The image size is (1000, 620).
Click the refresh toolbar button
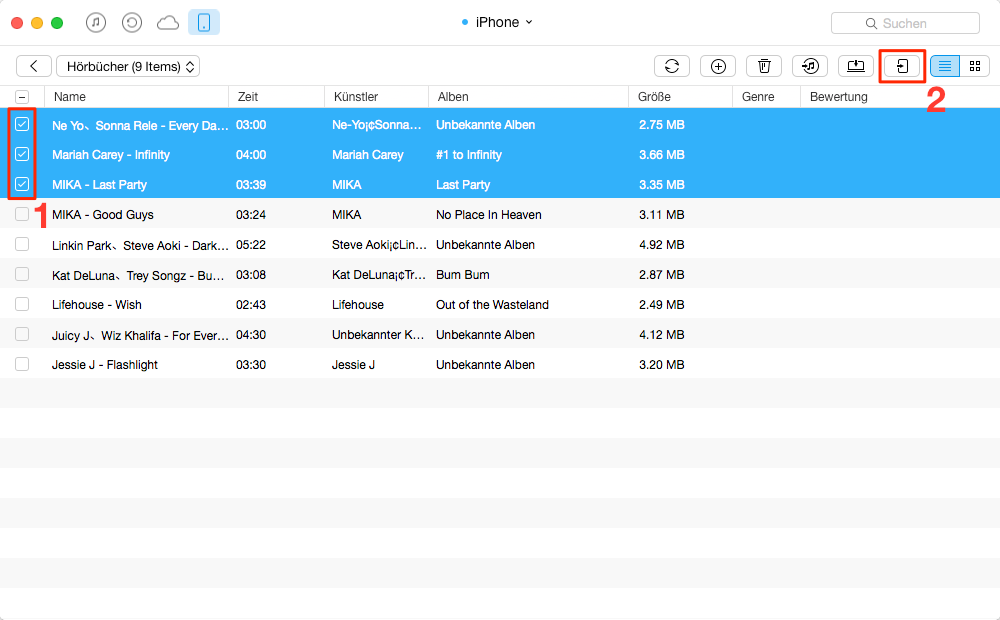click(x=672, y=66)
